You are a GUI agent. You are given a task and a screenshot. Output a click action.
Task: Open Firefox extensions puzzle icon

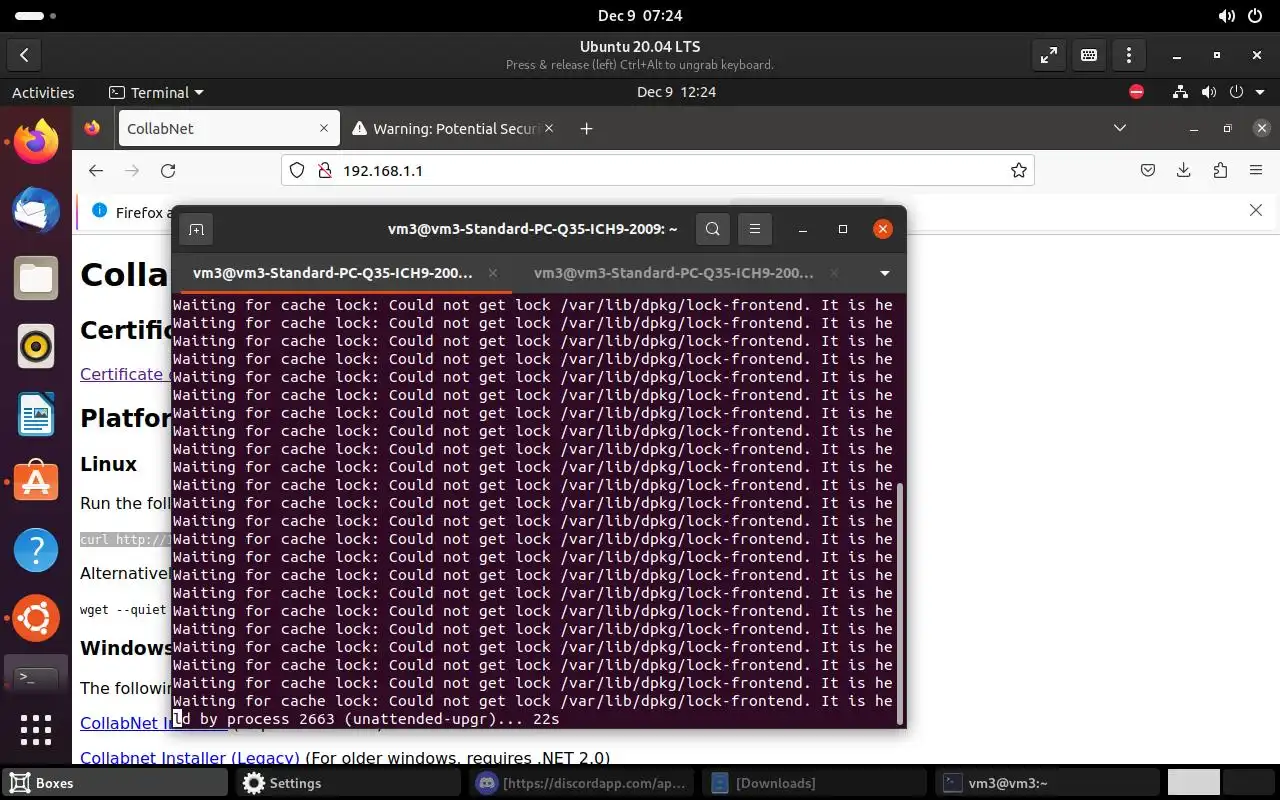[1220, 171]
